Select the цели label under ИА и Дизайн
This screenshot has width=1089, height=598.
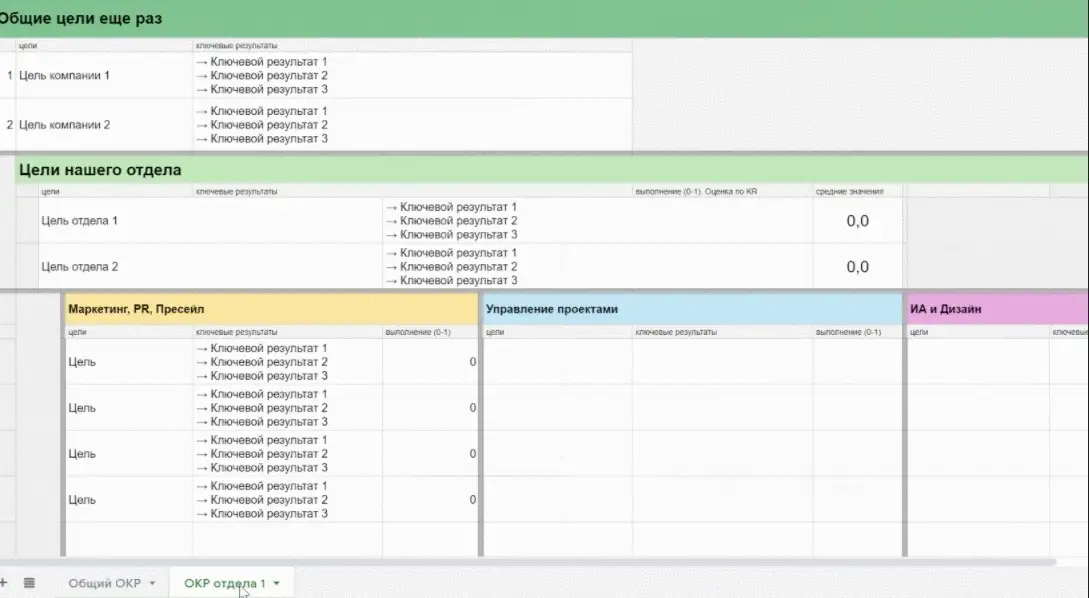[x=919, y=332]
